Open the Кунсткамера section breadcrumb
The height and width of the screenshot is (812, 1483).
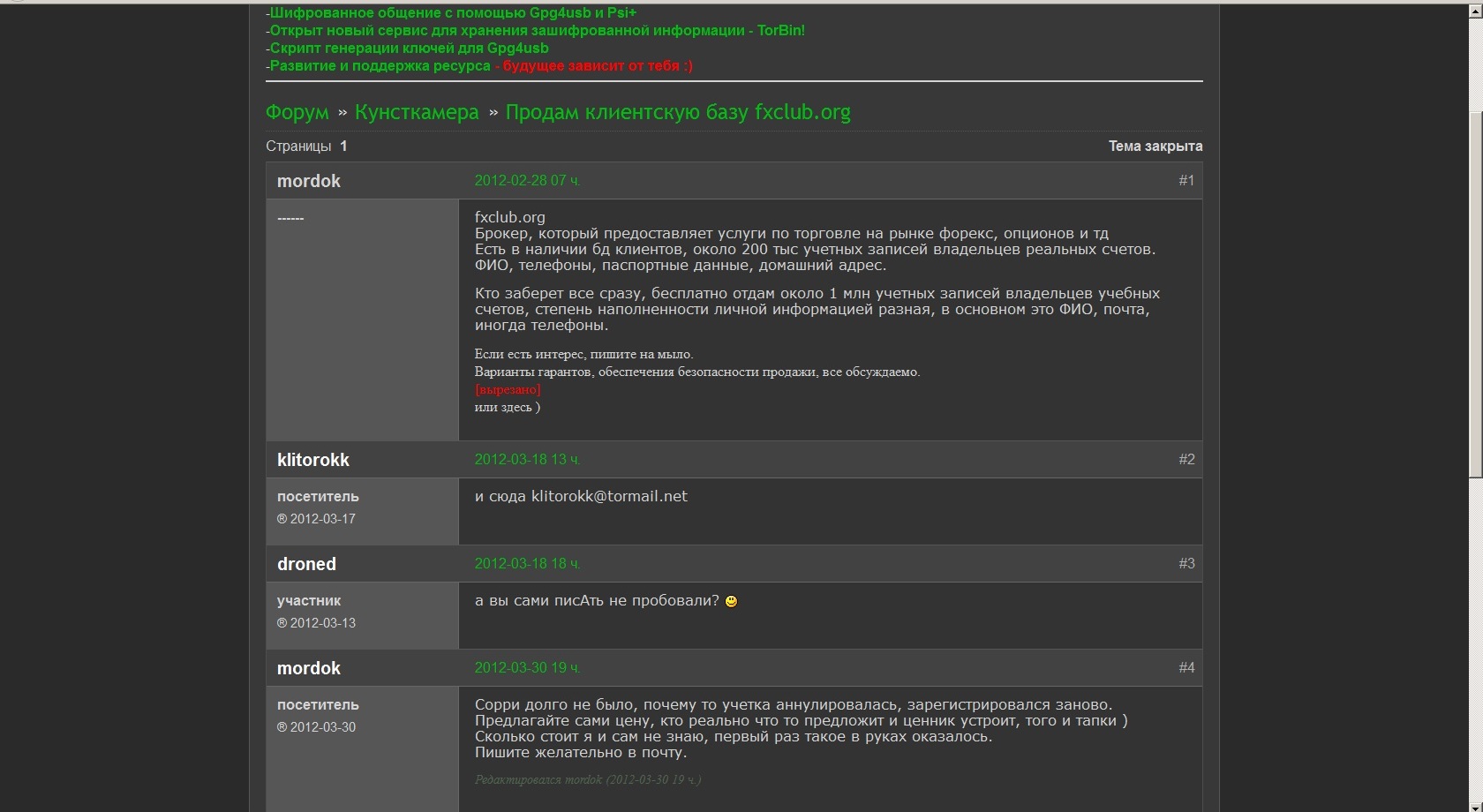(417, 112)
